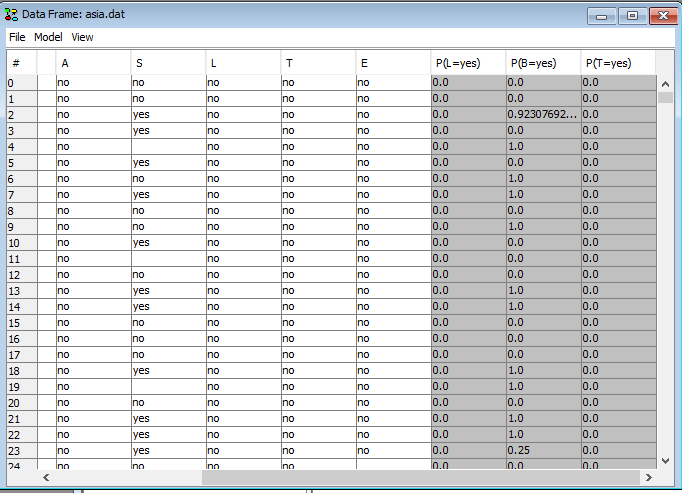Open the File menu
682x493 pixels.
17,37
